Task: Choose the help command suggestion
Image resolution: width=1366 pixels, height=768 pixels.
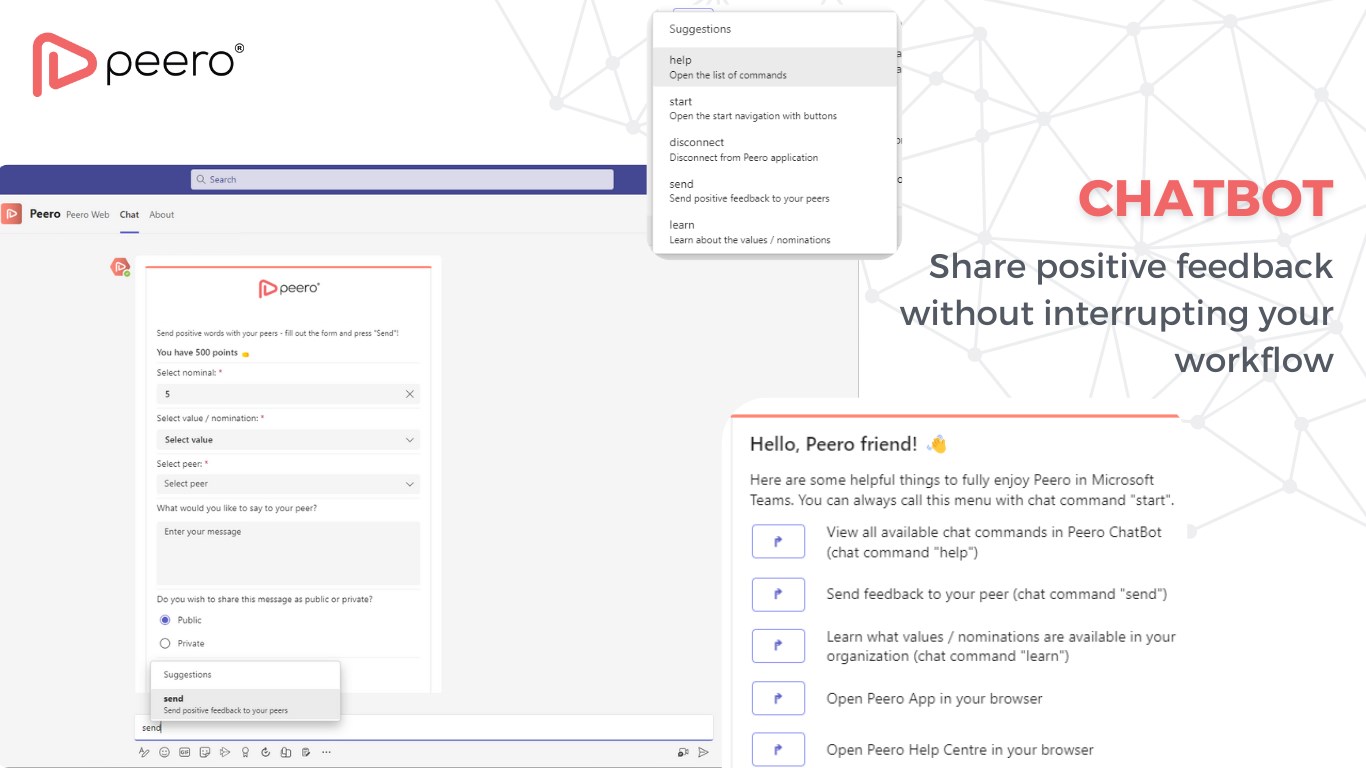Action: tap(775, 67)
